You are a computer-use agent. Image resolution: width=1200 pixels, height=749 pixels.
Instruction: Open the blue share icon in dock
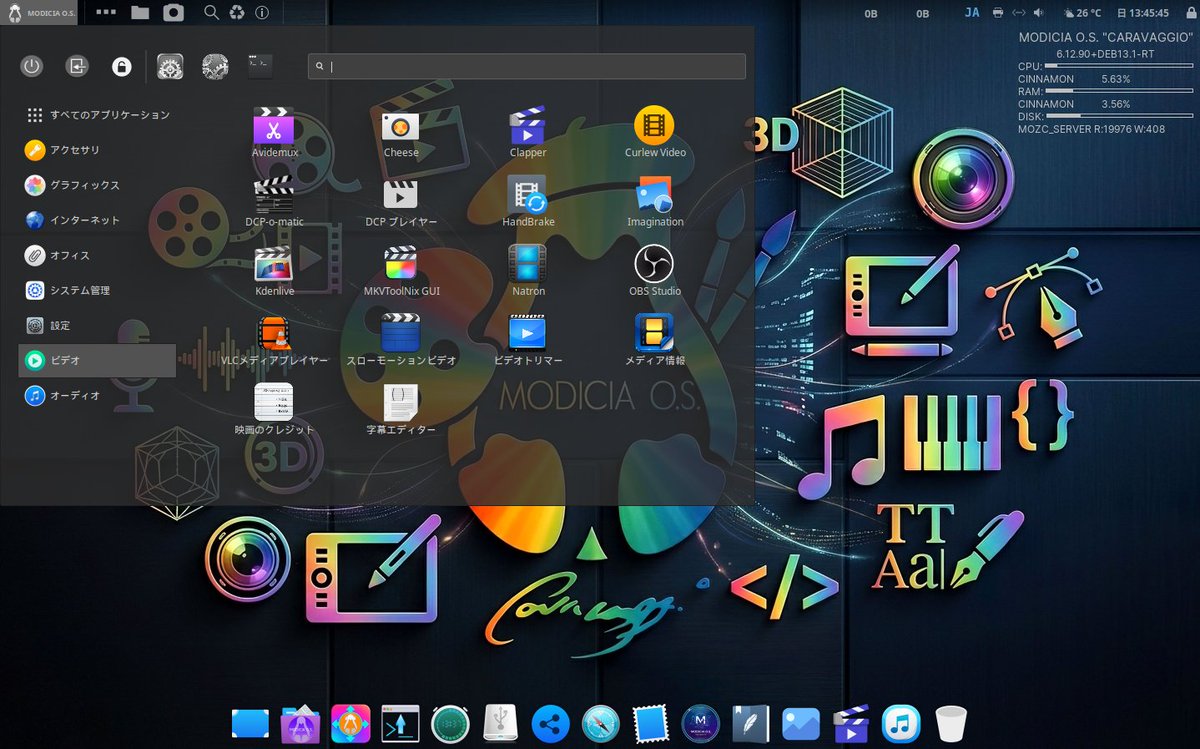[550, 723]
